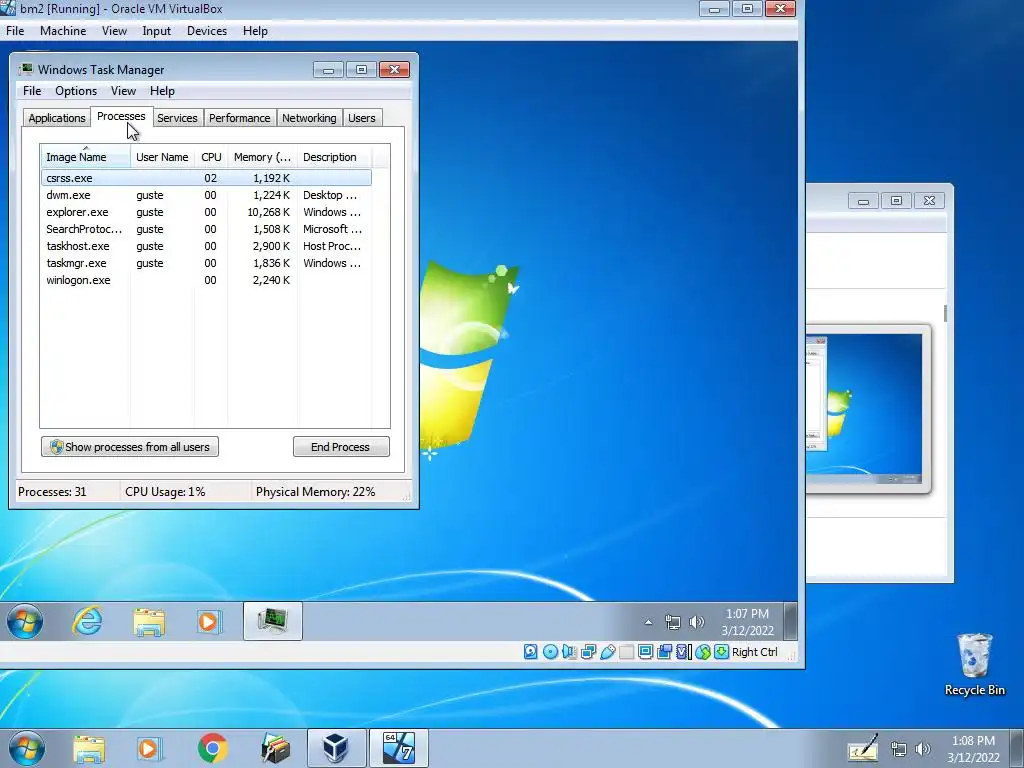Open the host Start menu orb
This screenshot has height=768, width=1024.
[x=27, y=748]
